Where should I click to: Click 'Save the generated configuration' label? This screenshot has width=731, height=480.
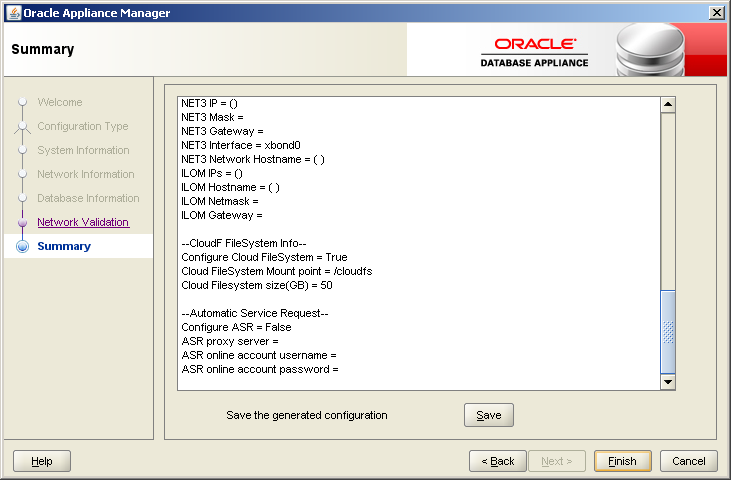307,415
